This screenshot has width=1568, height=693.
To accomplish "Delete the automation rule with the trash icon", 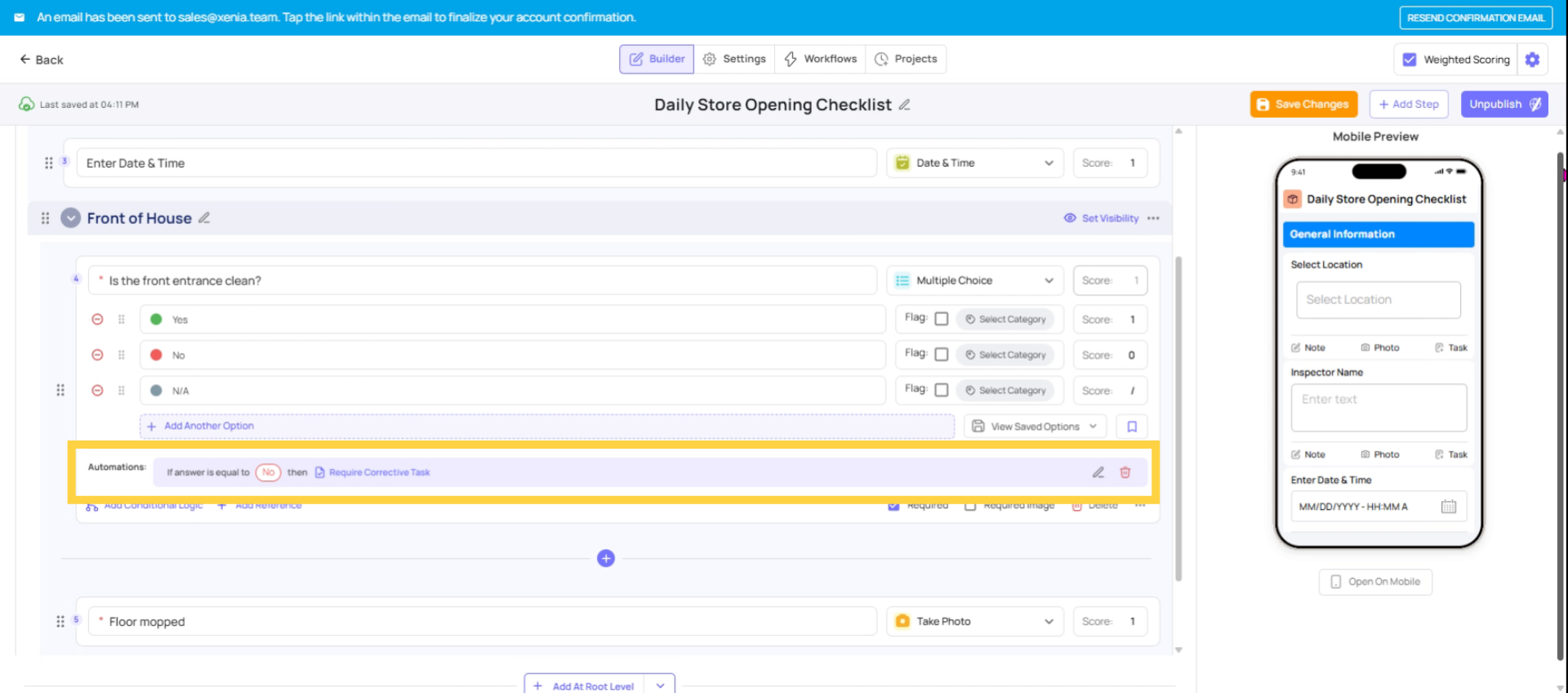I will (x=1125, y=472).
